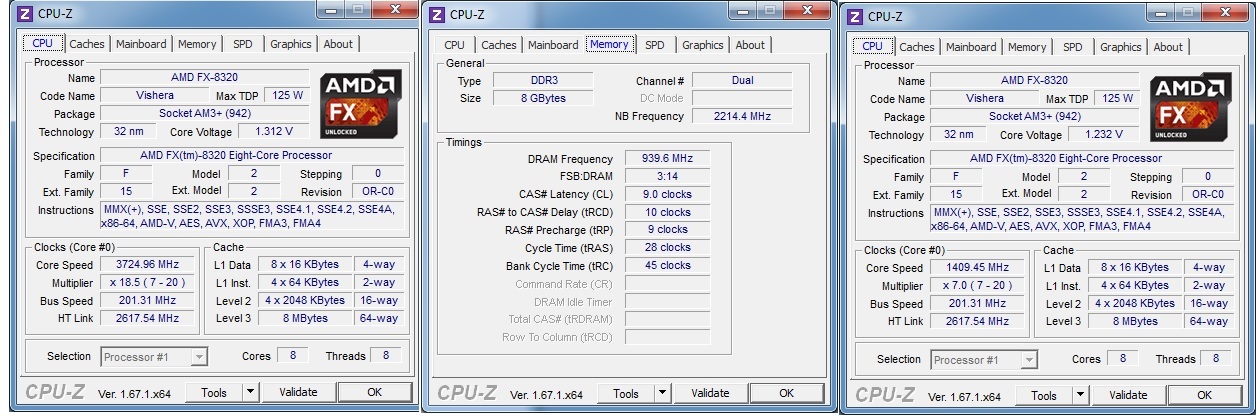
Task: Open Caches tab in the DDR3 memory window
Action: tap(499, 45)
